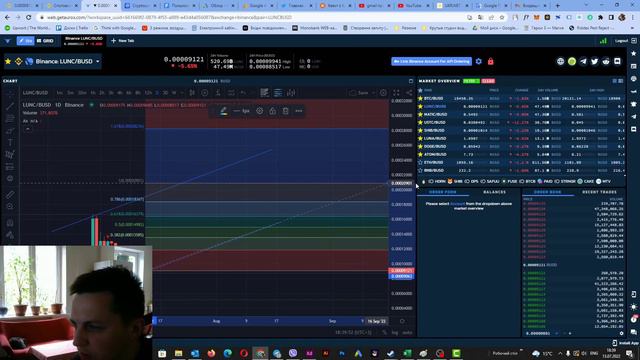Screen dimensions: 640x360
Task: Select MATIC/BUSD row in Market Overview
Action: coord(520,114)
